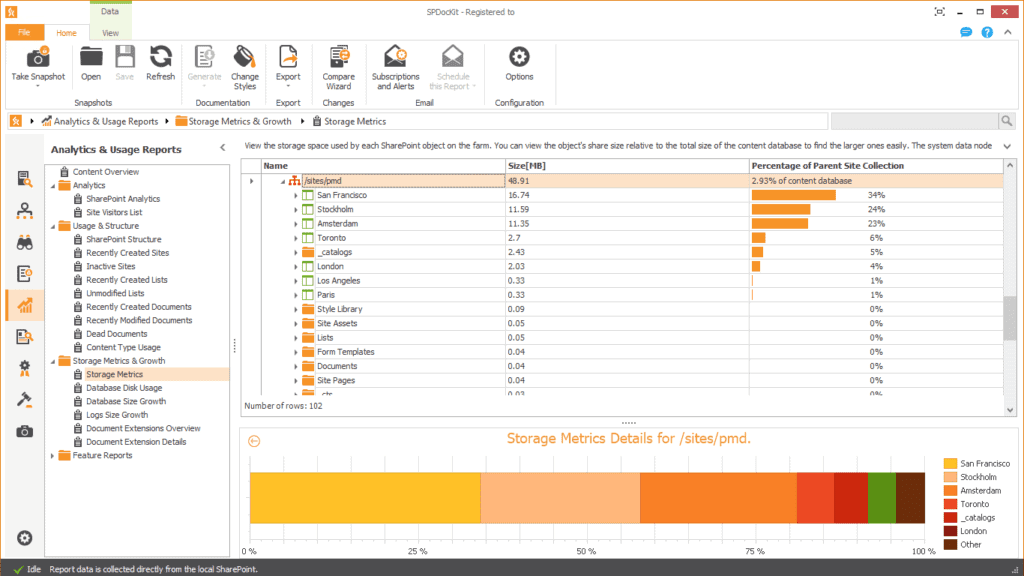Sort by the Size[MB] column header
This screenshot has width=1024, height=576.
(627, 166)
